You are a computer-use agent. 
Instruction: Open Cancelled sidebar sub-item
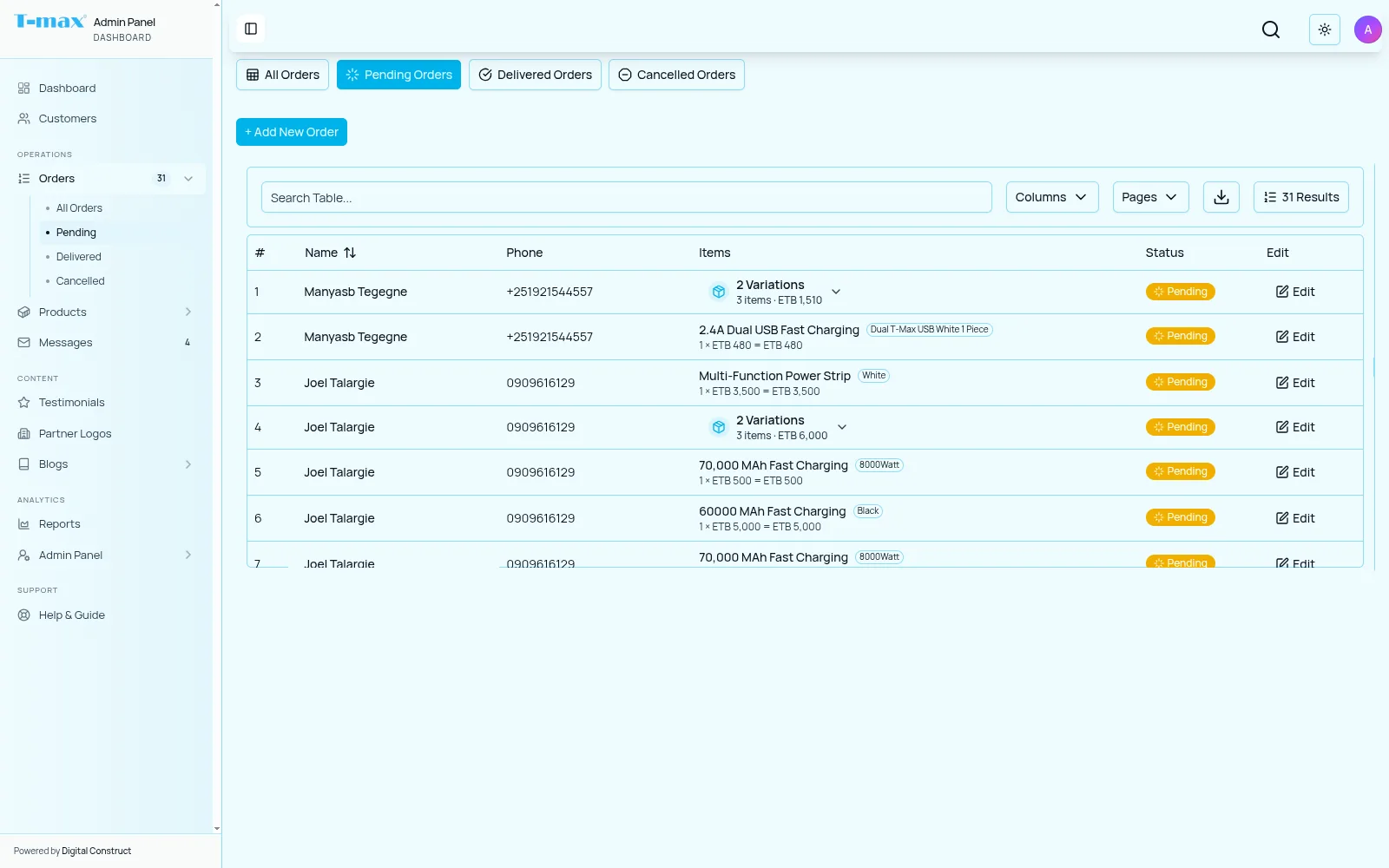[80, 281]
